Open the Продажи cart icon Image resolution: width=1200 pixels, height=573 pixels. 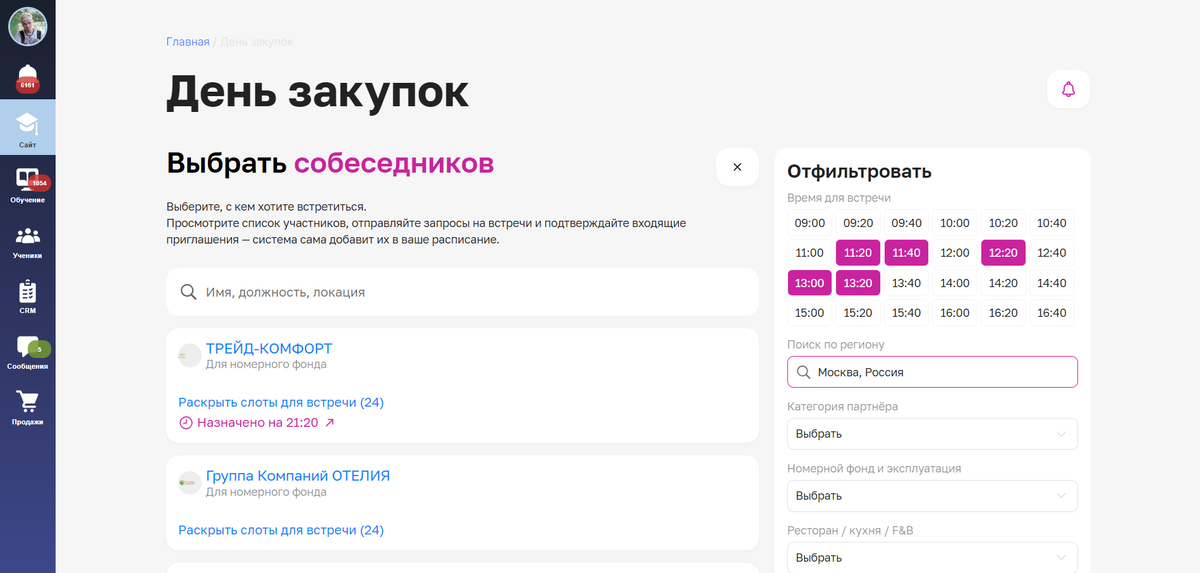click(x=27, y=406)
